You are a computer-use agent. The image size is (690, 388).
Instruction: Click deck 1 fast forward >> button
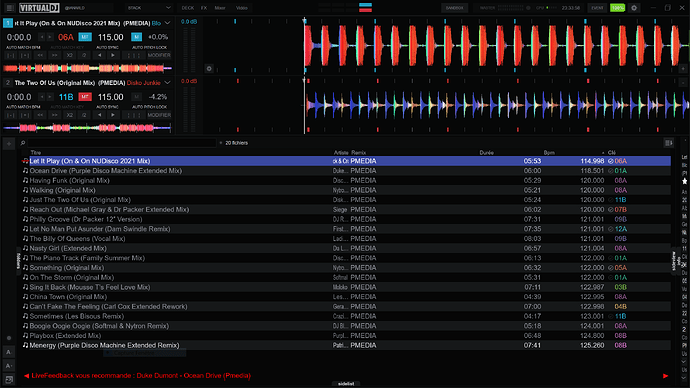pyautogui.click(x=55, y=55)
